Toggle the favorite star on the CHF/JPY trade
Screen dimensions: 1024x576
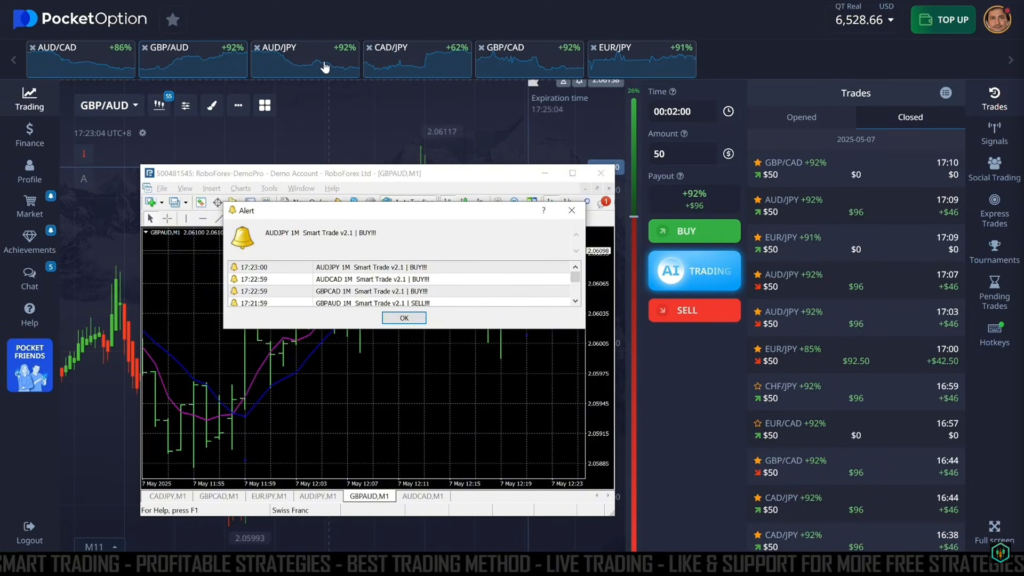757,385
